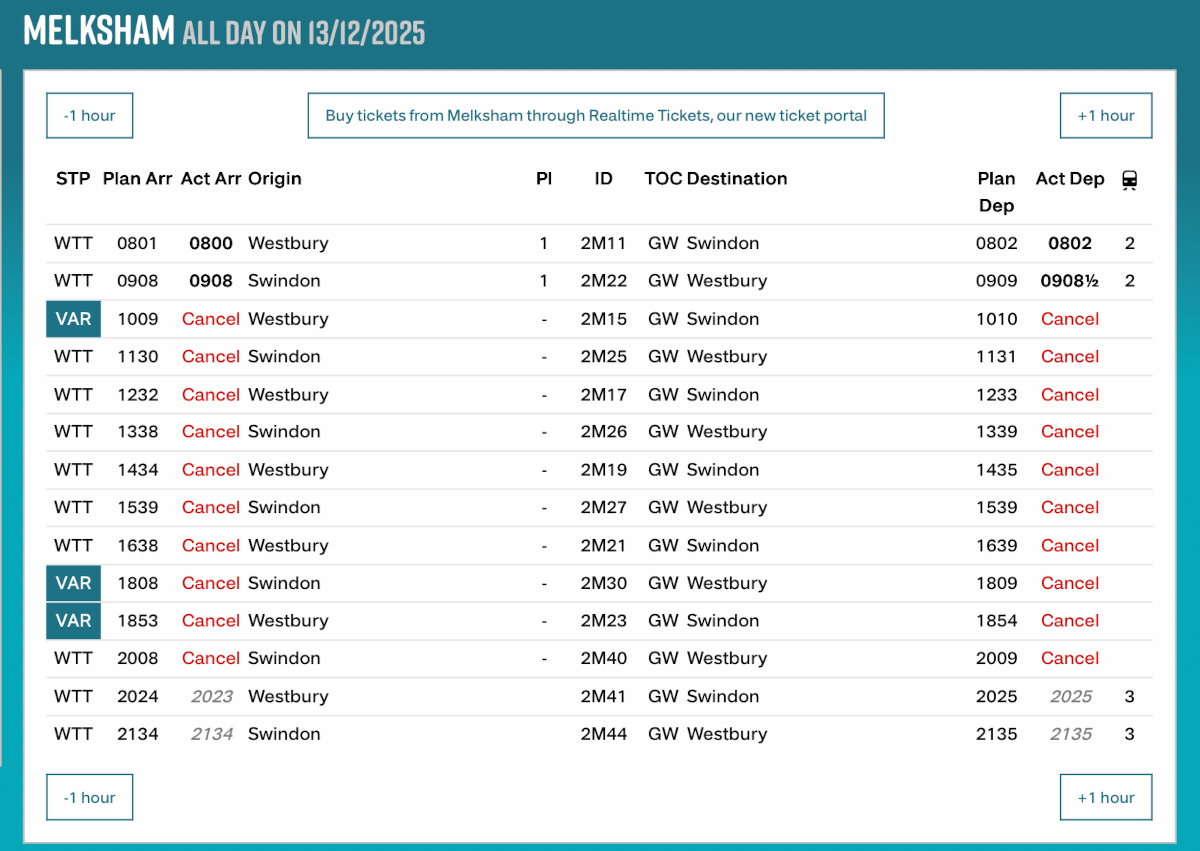Click the train carriage icon column header
Image resolution: width=1200 pixels, height=851 pixels.
point(1129,180)
